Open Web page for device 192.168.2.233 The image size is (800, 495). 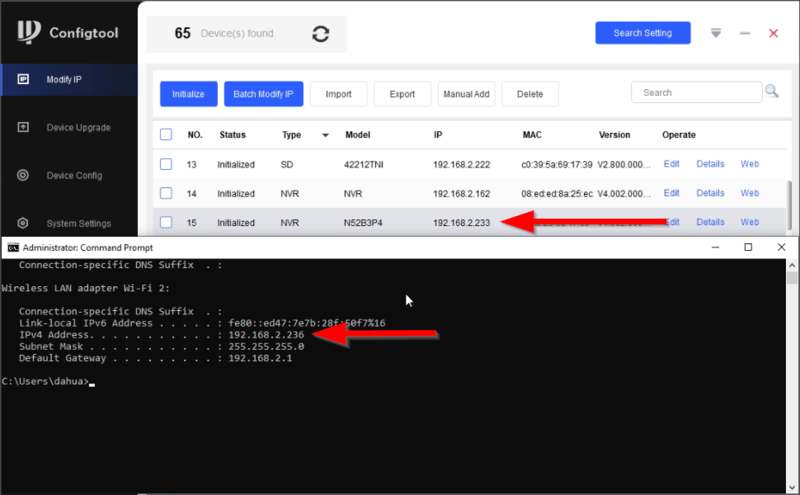(749, 222)
